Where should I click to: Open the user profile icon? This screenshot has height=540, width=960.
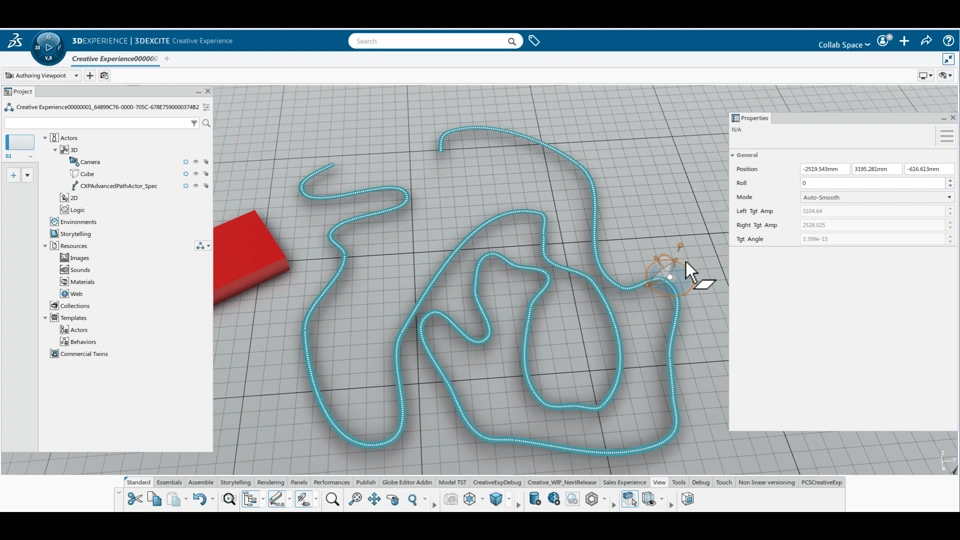[883, 40]
